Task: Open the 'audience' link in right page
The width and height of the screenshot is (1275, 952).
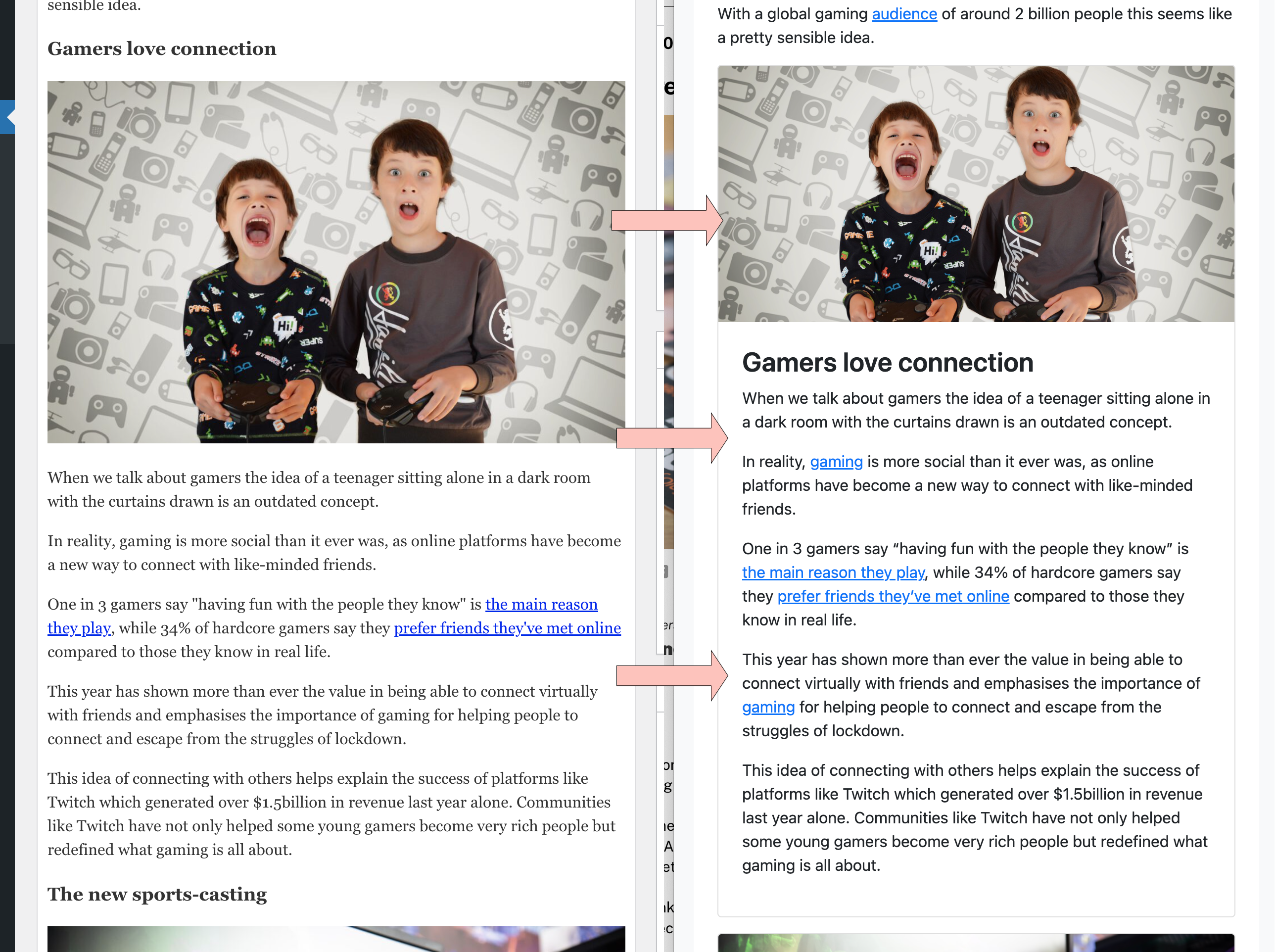Action: [x=904, y=14]
